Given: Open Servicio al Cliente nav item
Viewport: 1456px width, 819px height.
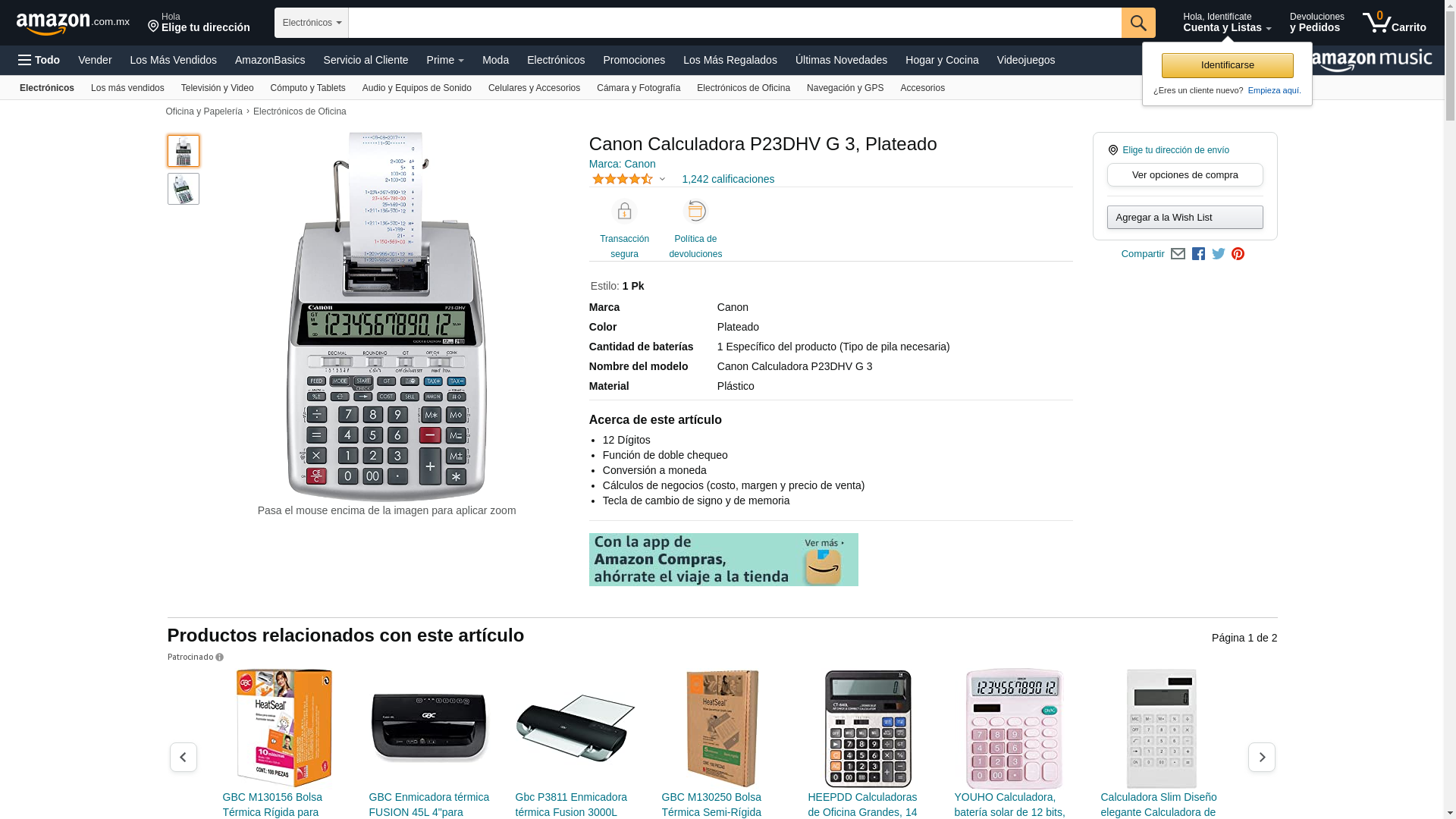Looking at the screenshot, I should (366, 60).
